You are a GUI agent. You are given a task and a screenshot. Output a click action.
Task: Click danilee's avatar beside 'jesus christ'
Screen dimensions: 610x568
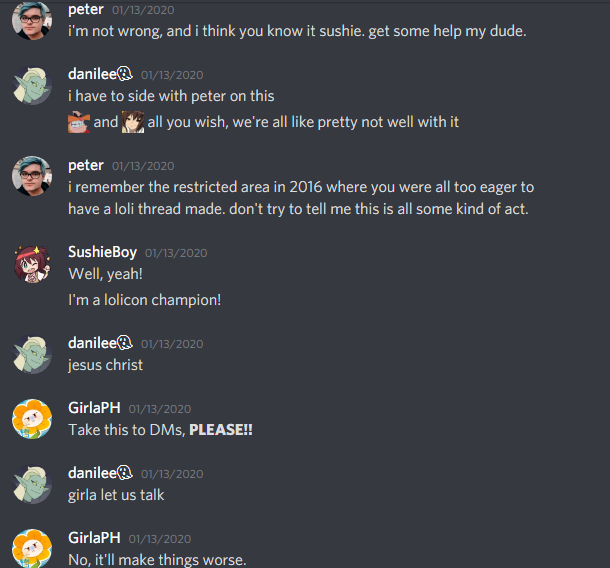coord(32,354)
